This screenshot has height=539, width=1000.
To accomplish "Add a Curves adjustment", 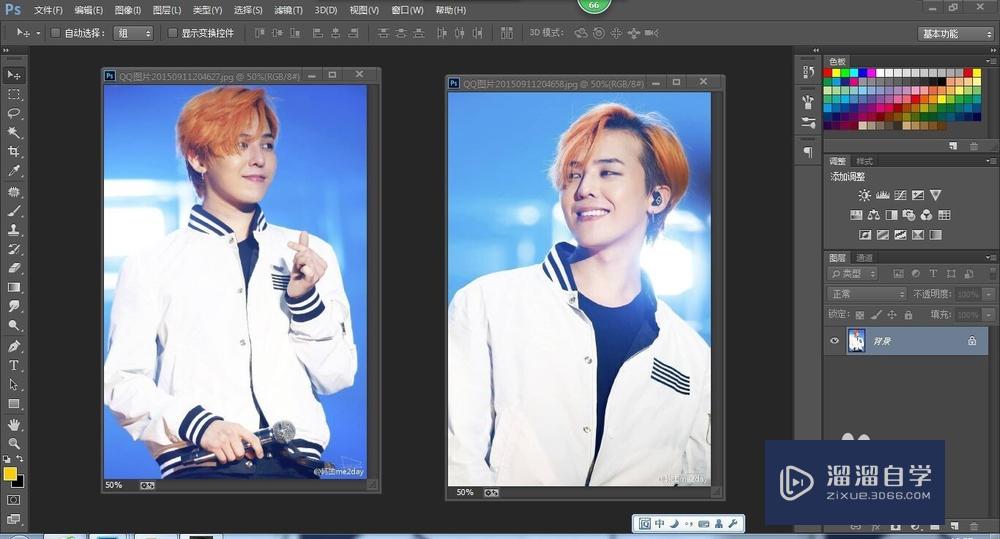I will point(901,195).
